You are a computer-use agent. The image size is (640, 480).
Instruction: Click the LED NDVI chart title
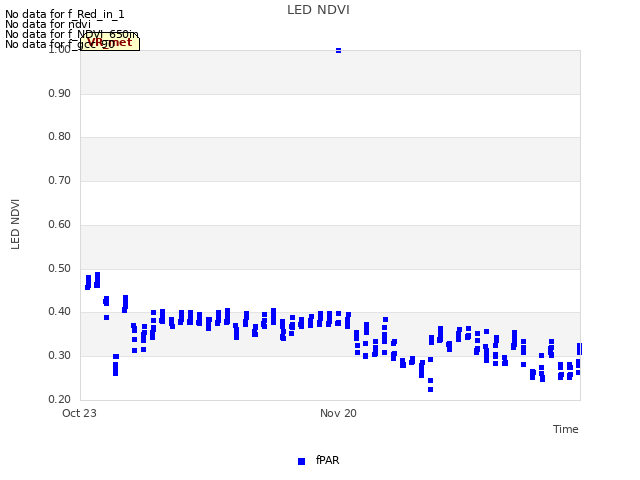(x=318, y=10)
